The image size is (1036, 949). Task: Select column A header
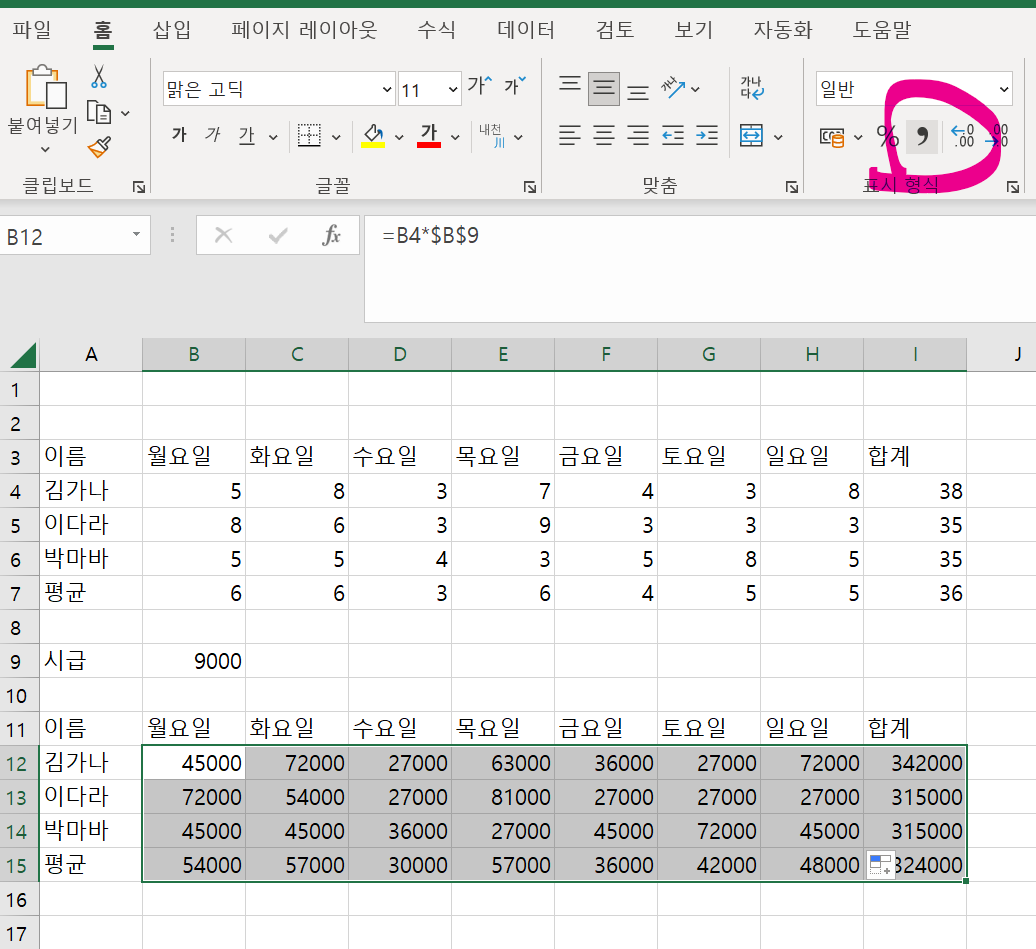coord(91,355)
